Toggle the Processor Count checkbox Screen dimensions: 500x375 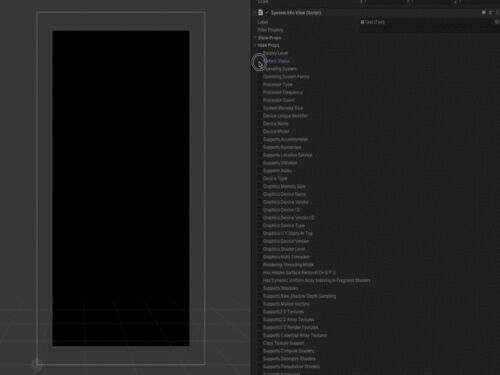260,100
